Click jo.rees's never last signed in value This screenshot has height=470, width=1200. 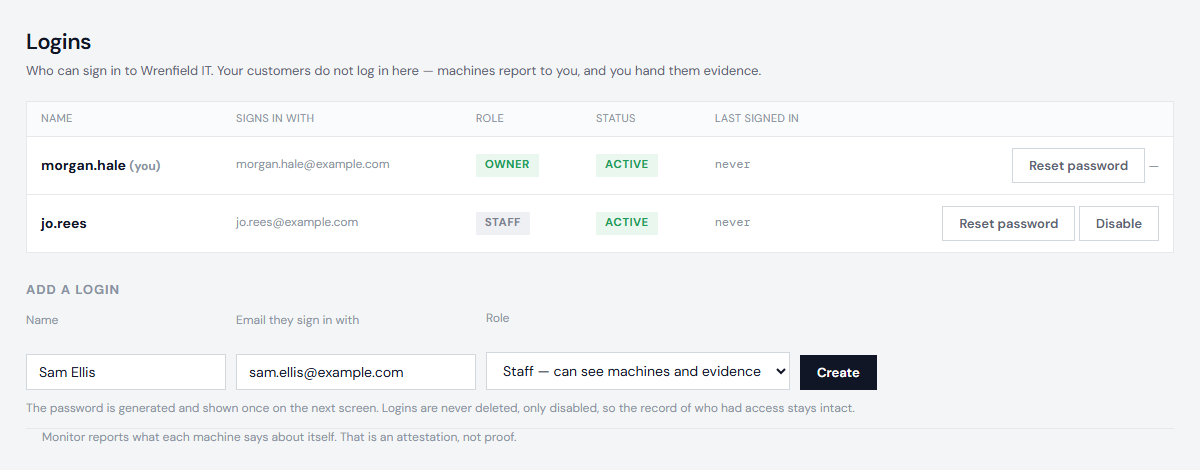point(733,223)
